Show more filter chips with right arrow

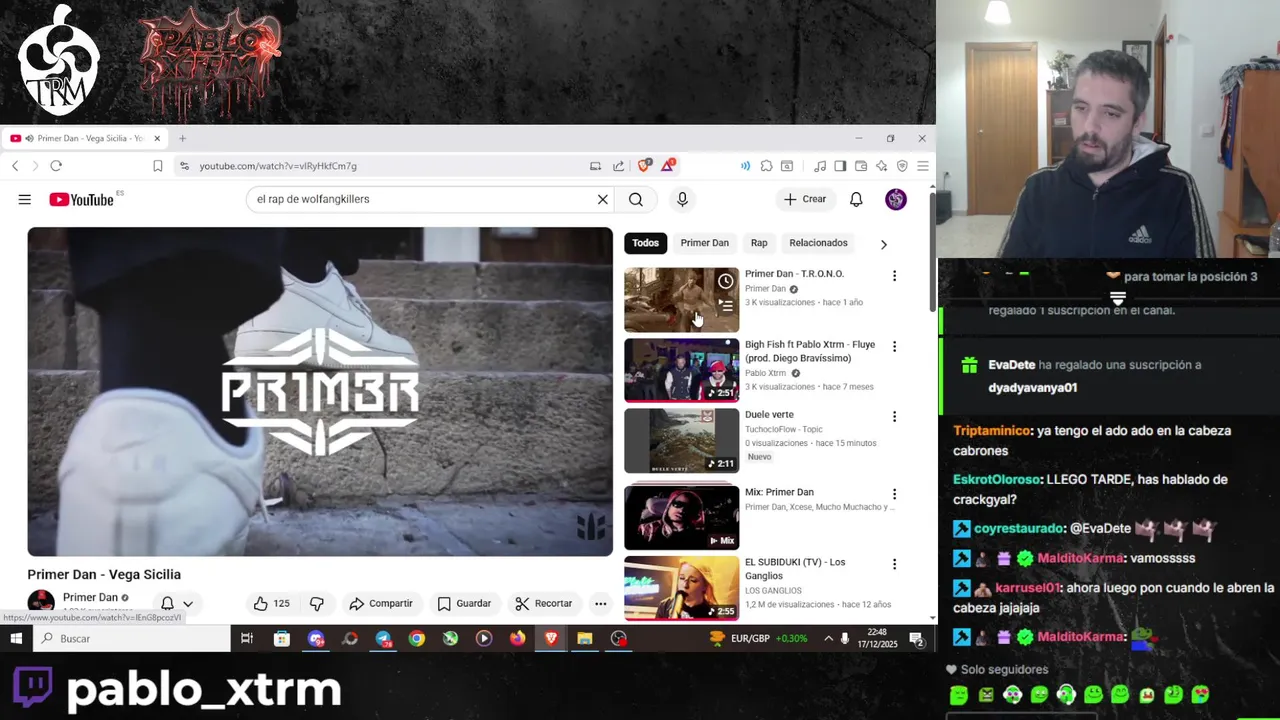click(883, 244)
